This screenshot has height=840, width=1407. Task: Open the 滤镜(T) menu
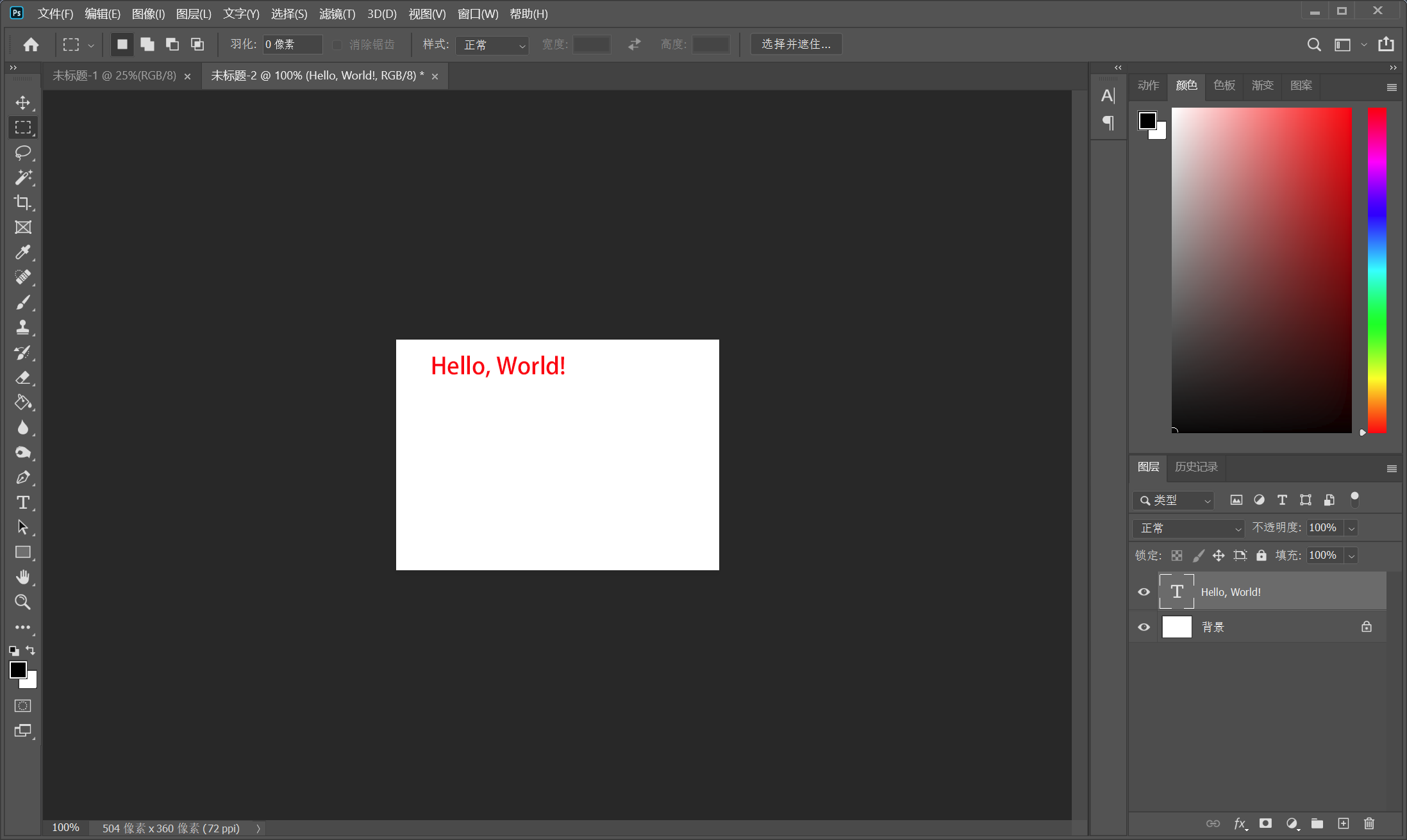(x=337, y=14)
